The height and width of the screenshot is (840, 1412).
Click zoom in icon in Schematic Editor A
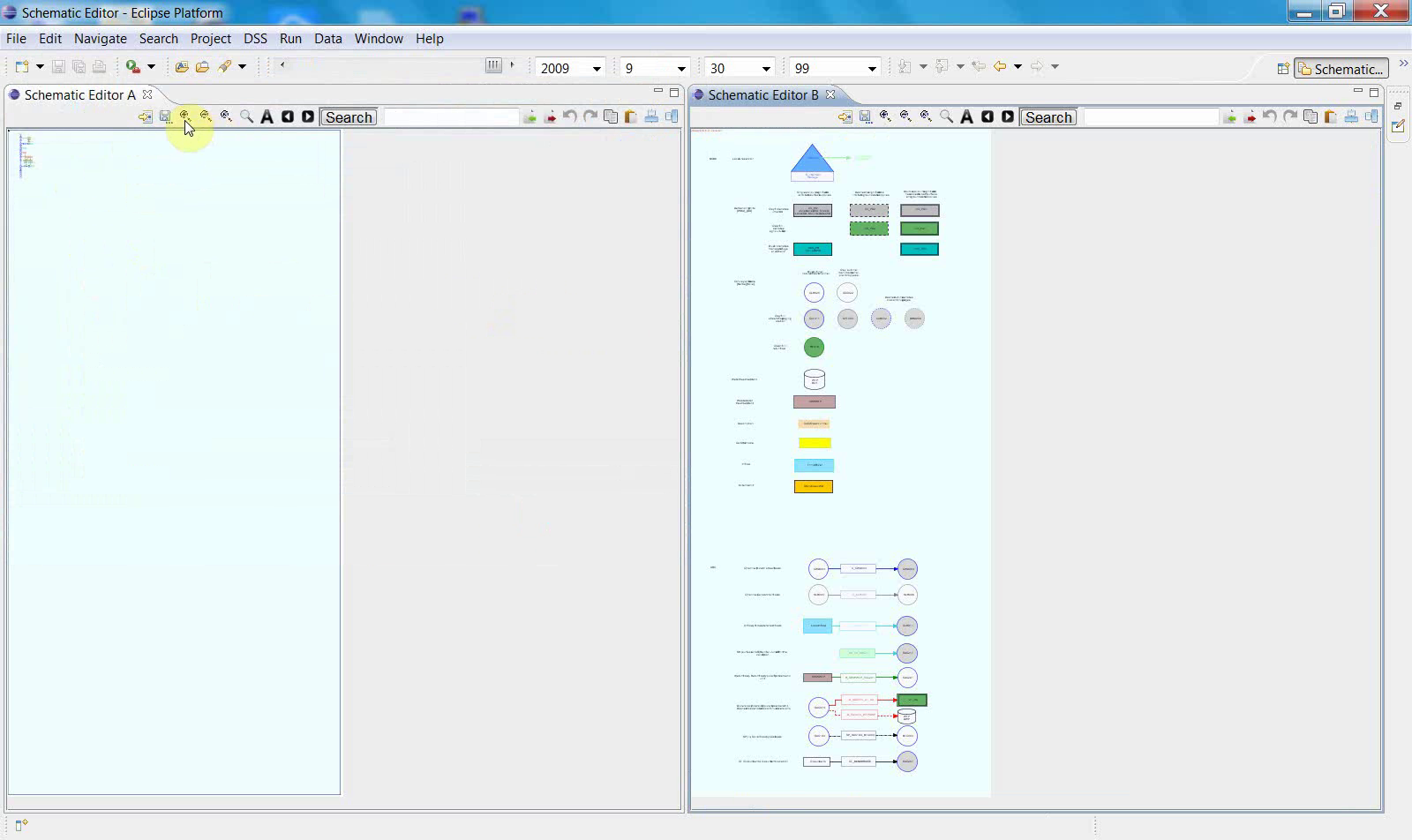pyautogui.click(x=185, y=116)
